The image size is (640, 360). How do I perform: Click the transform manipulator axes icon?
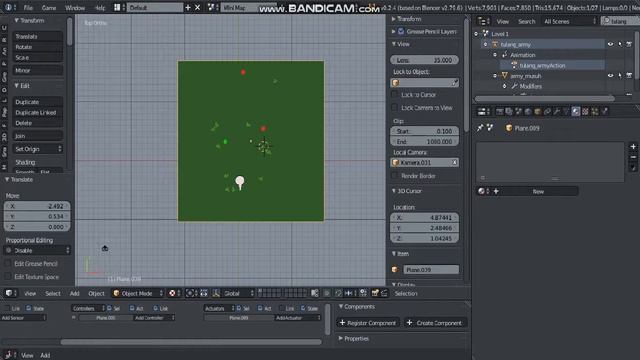click(216, 293)
